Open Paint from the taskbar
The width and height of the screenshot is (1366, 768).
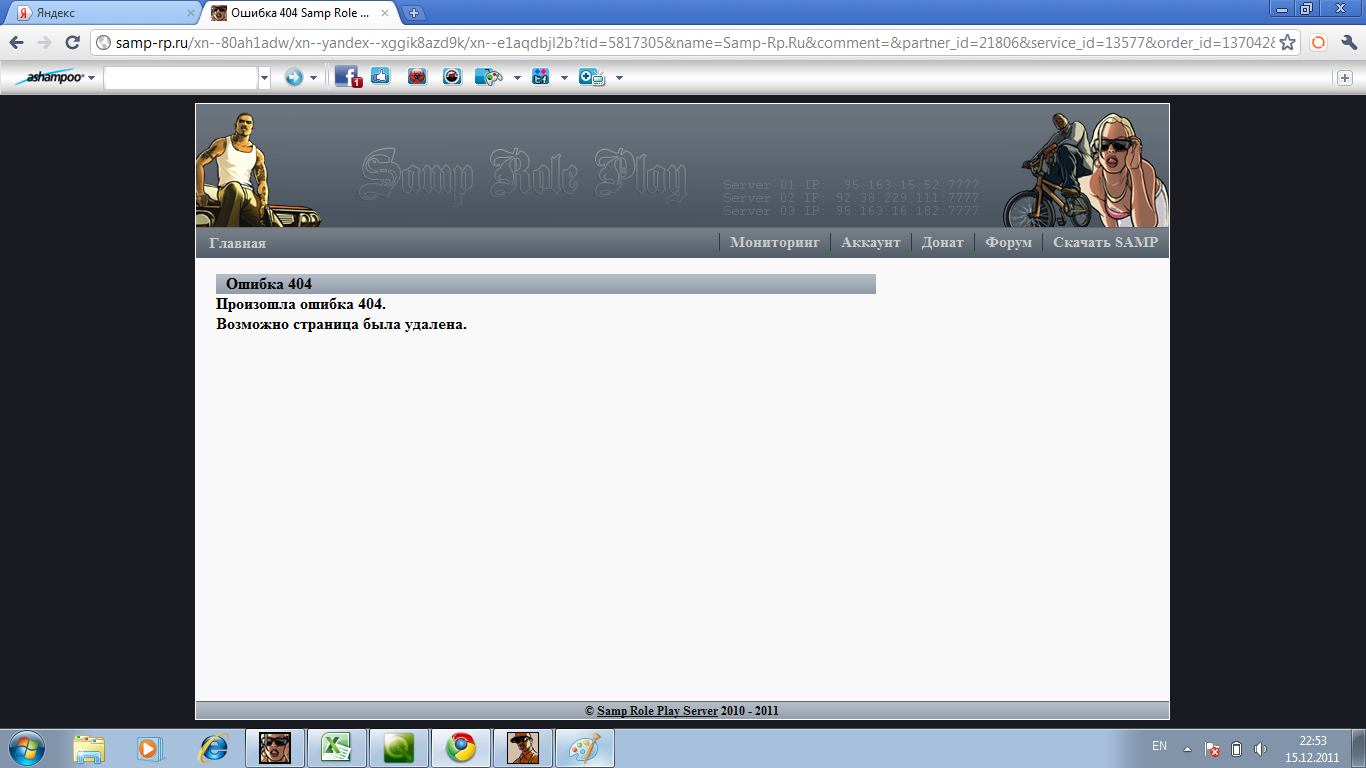pyautogui.click(x=585, y=748)
